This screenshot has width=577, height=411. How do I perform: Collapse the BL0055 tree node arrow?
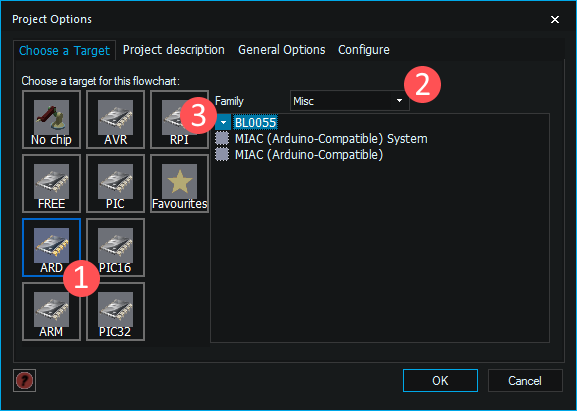[223, 123]
